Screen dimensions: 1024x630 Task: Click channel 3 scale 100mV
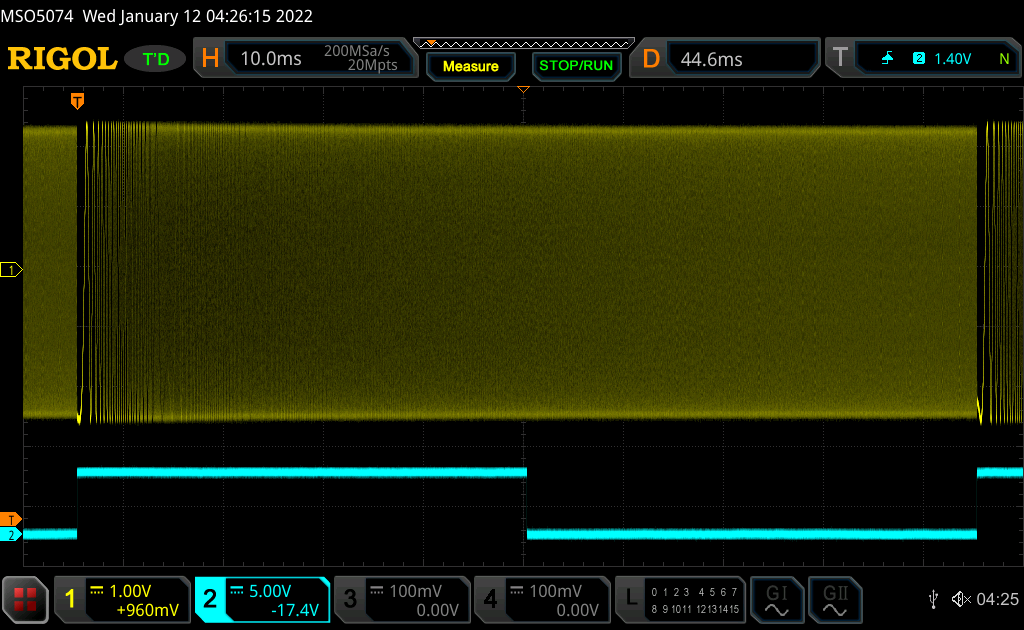point(415,591)
